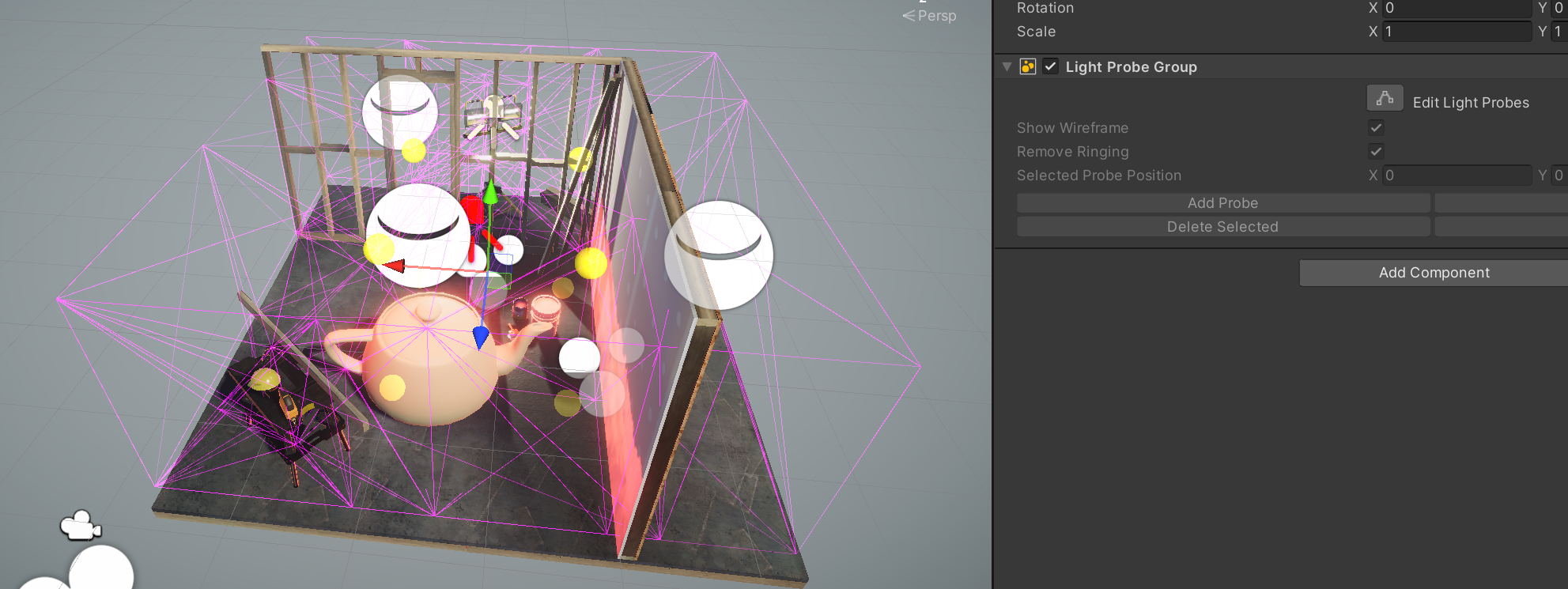Select the light gizmo outside the glass wall
The image size is (1568, 589).
[x=719, y=255]
